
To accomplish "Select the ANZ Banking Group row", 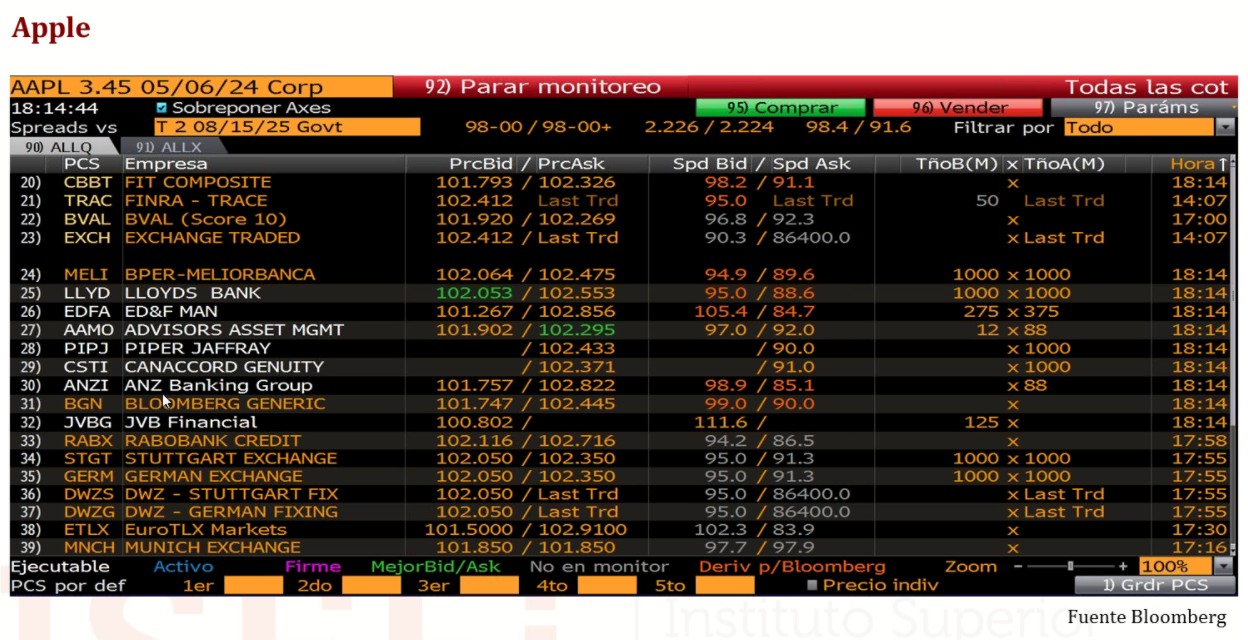I will point(620,386).
